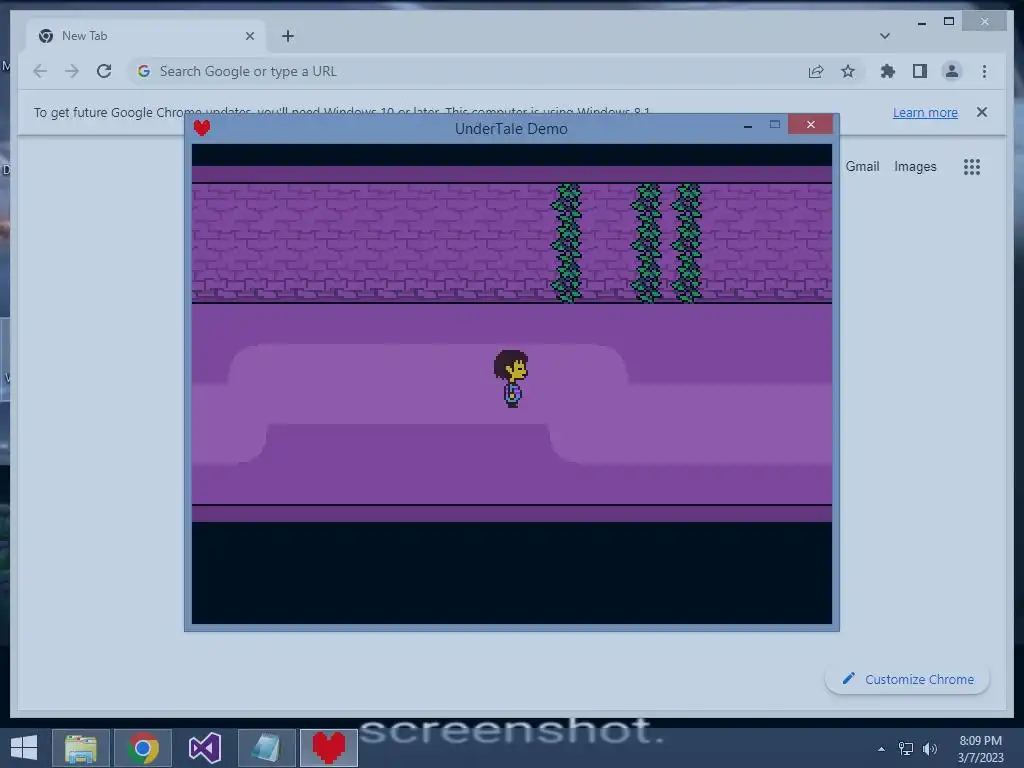The image size is (1024, 768).
Task: Close the UnderTale Demo window
Action: pos(810,124)
